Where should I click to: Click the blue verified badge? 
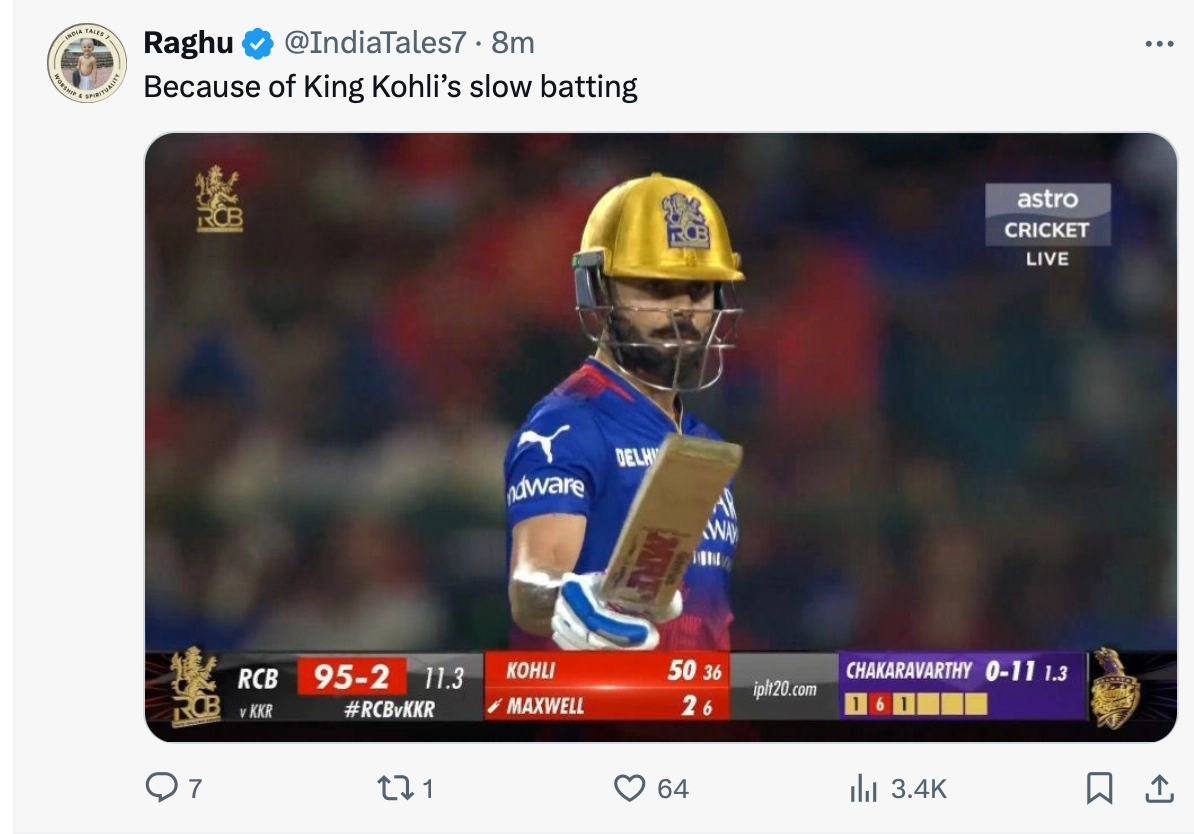point(259,43)
